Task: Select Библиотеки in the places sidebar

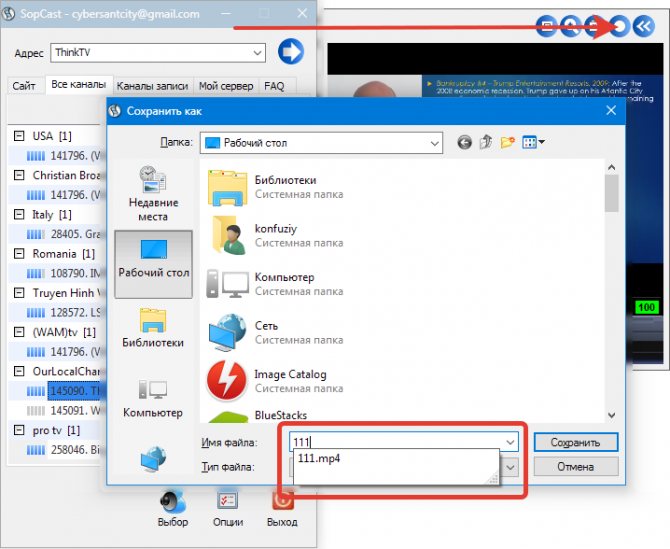Action: pyautogui.click(x=153, y=328)
